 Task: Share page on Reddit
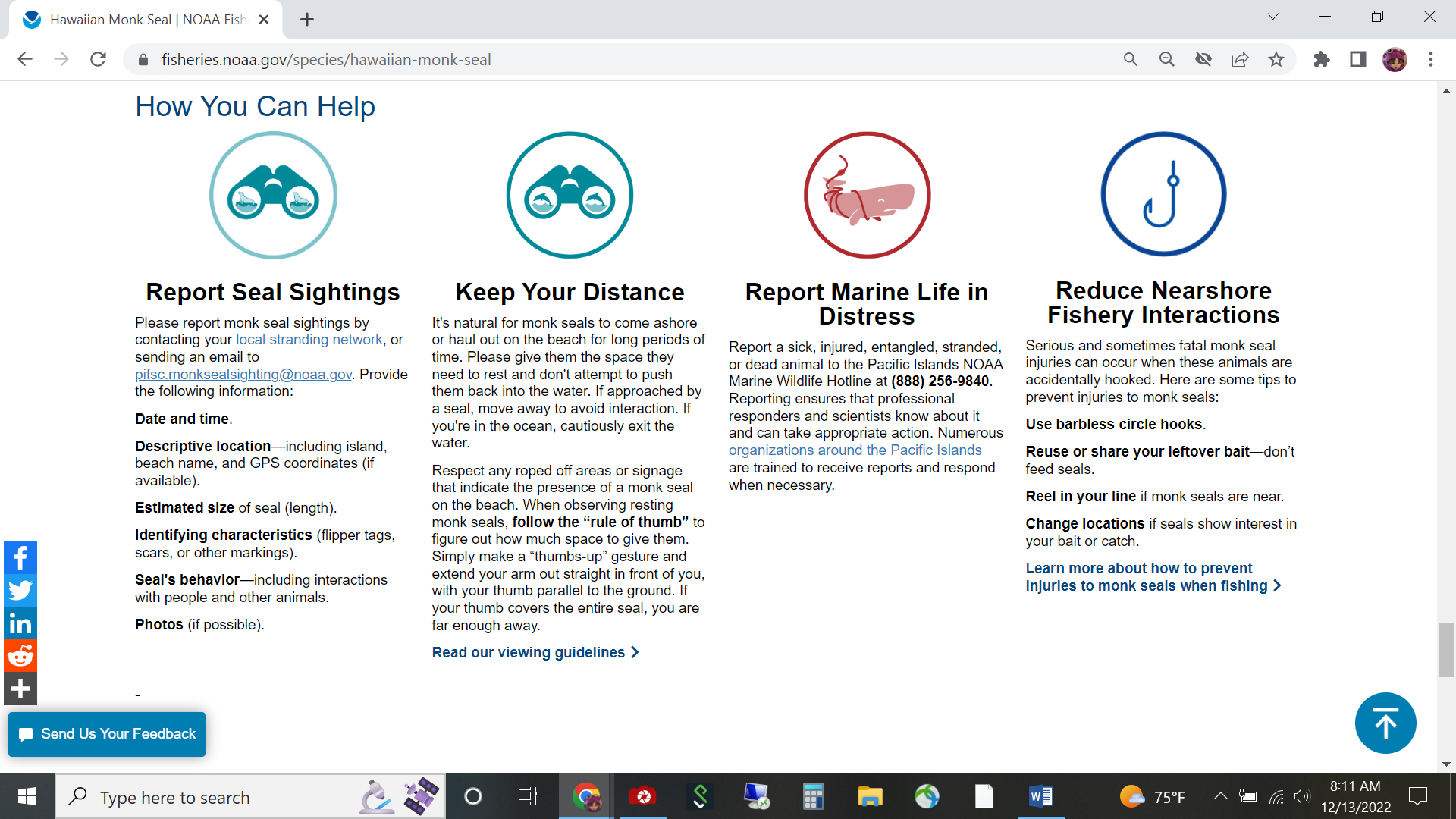tap(20, 656)
